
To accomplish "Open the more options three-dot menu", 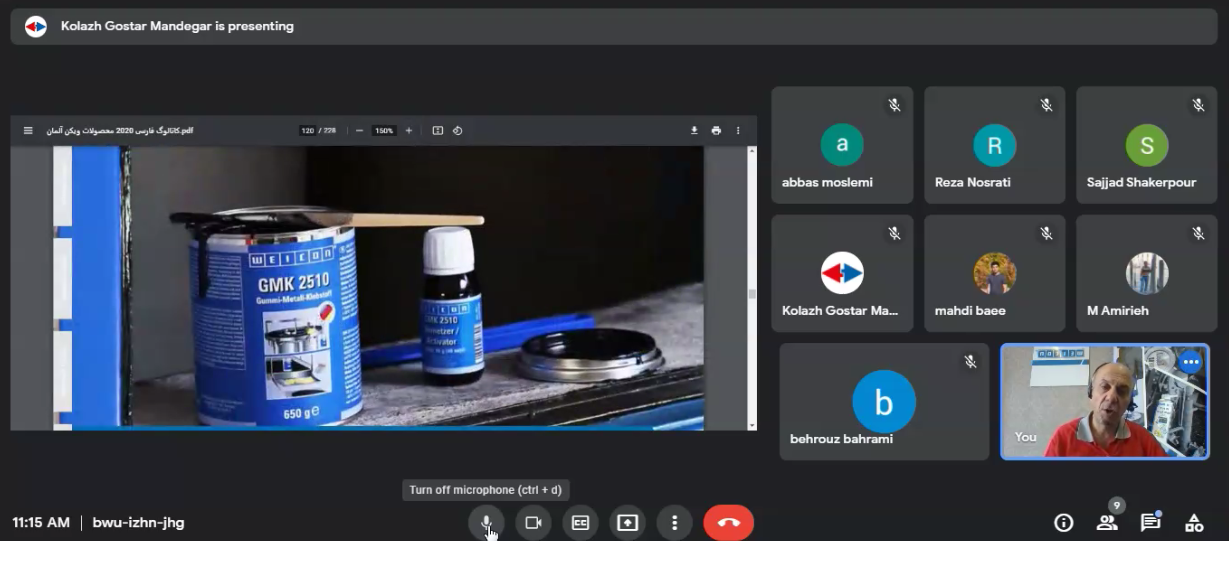I will click(675, 522).
